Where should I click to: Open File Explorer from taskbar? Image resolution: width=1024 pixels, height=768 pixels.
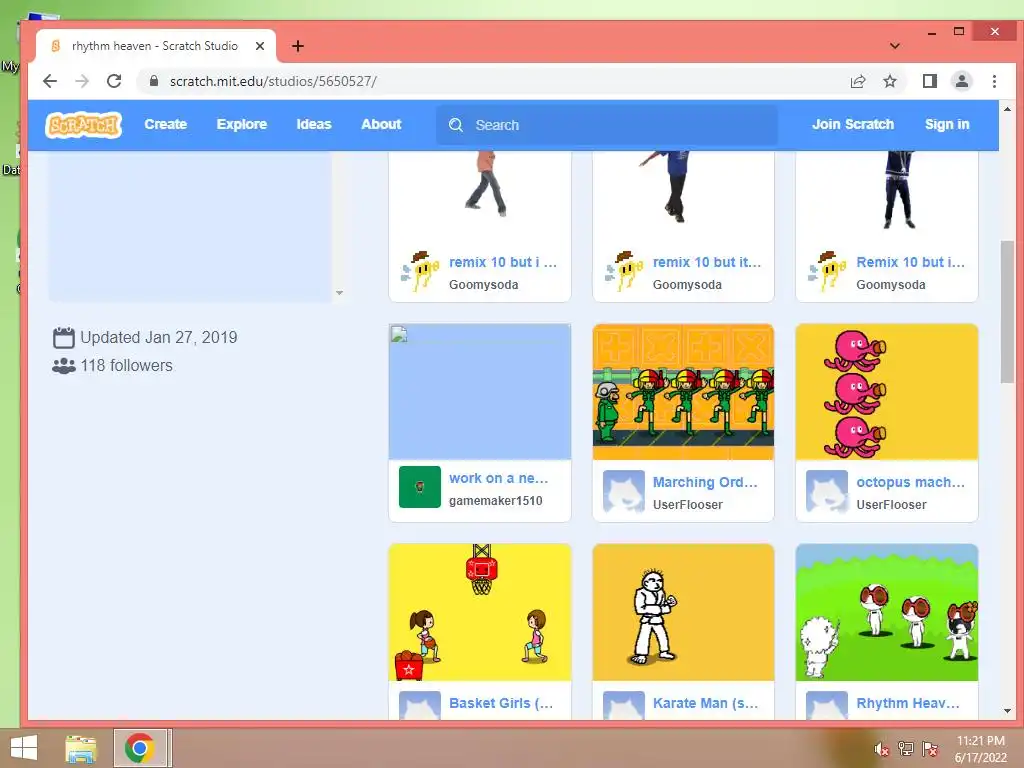(x=81, y=748)
